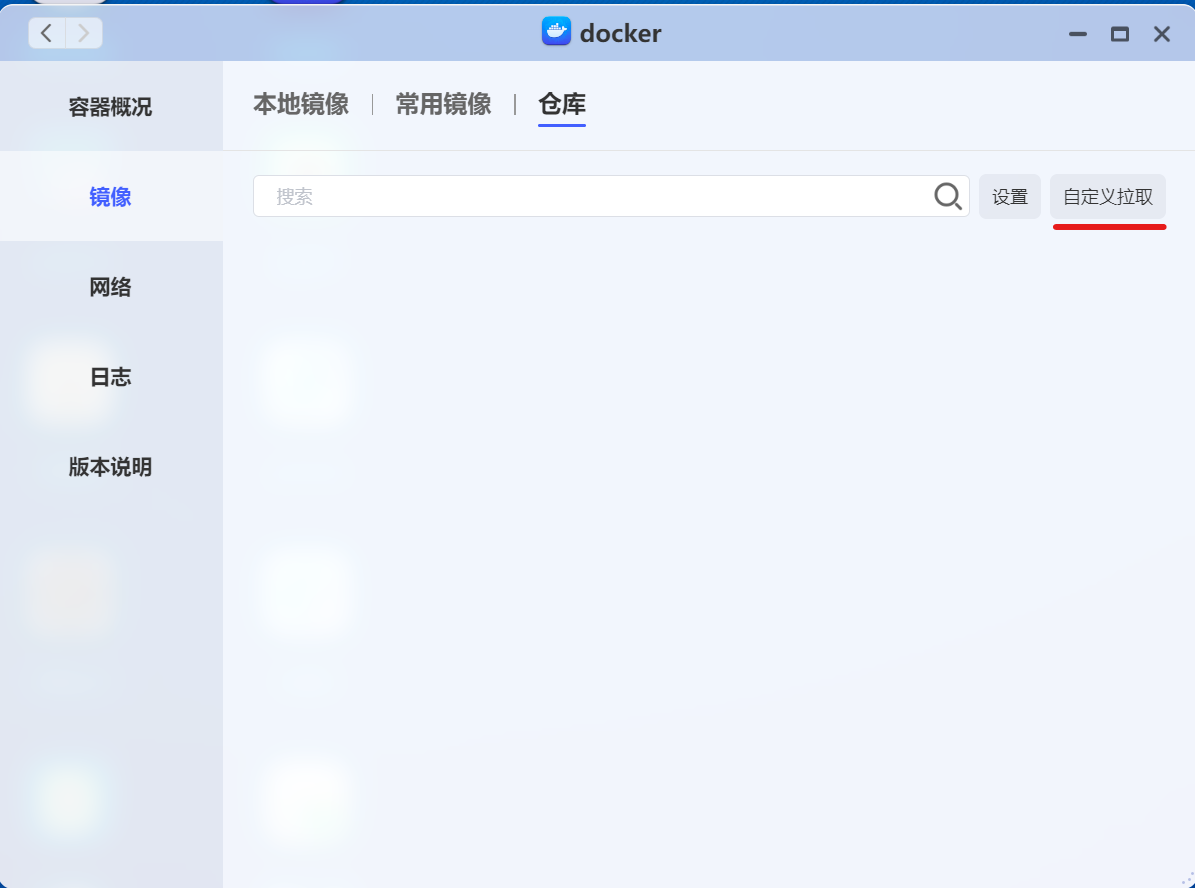Close the docker window
Image resolution: width=1195 pixels, height=888 pixels.
click(x=1161, y=34)
